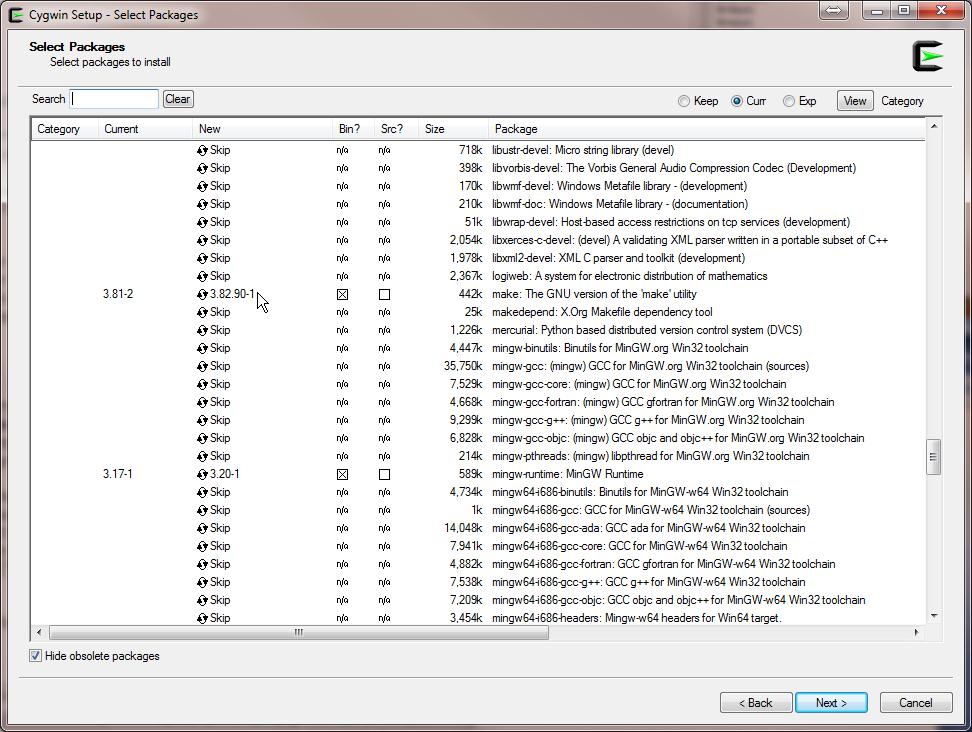Sort by the Category column header
Screen dimensions: 972x732
64,129
